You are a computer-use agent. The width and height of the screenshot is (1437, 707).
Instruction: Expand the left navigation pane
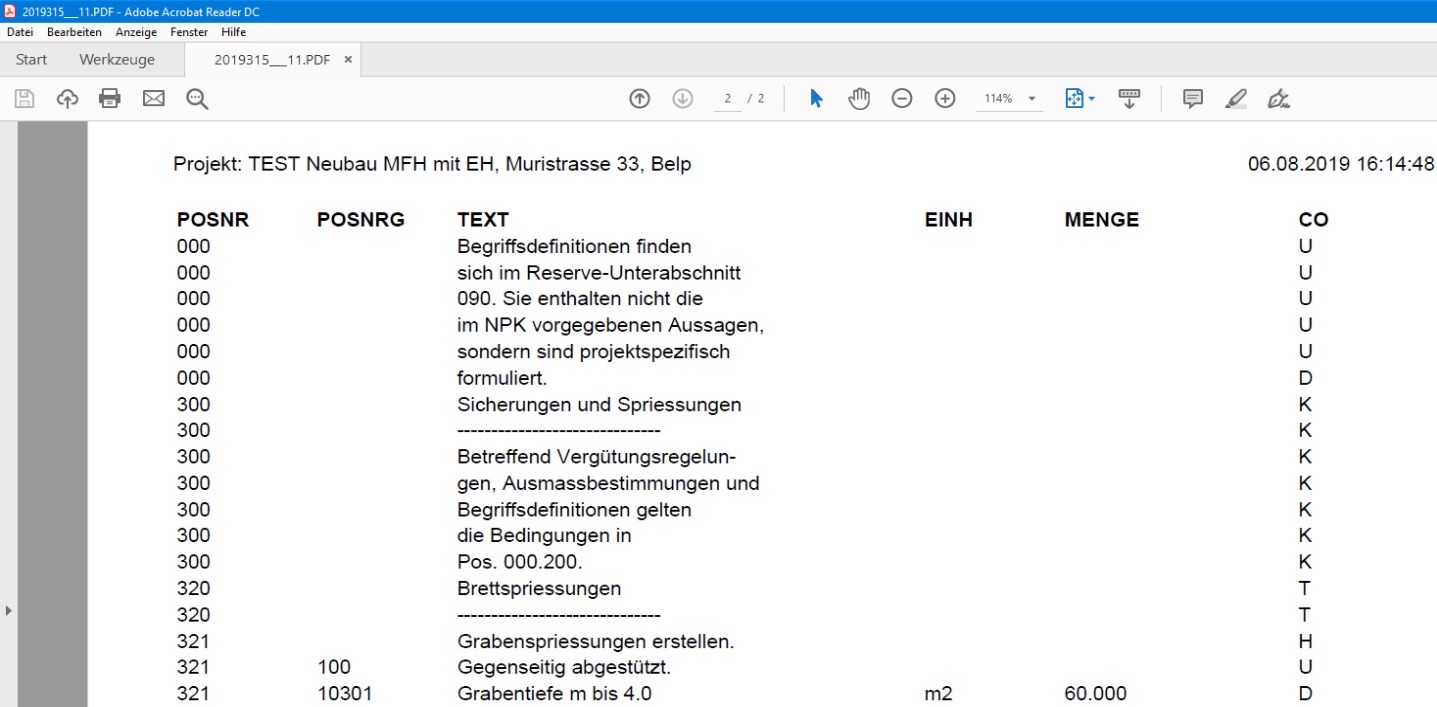click(x=8, y=610)
